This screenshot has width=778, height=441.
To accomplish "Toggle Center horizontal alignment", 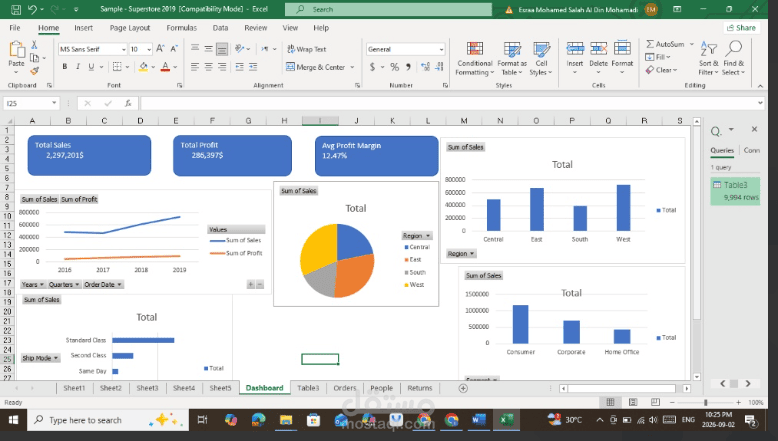I will (208, 66).
